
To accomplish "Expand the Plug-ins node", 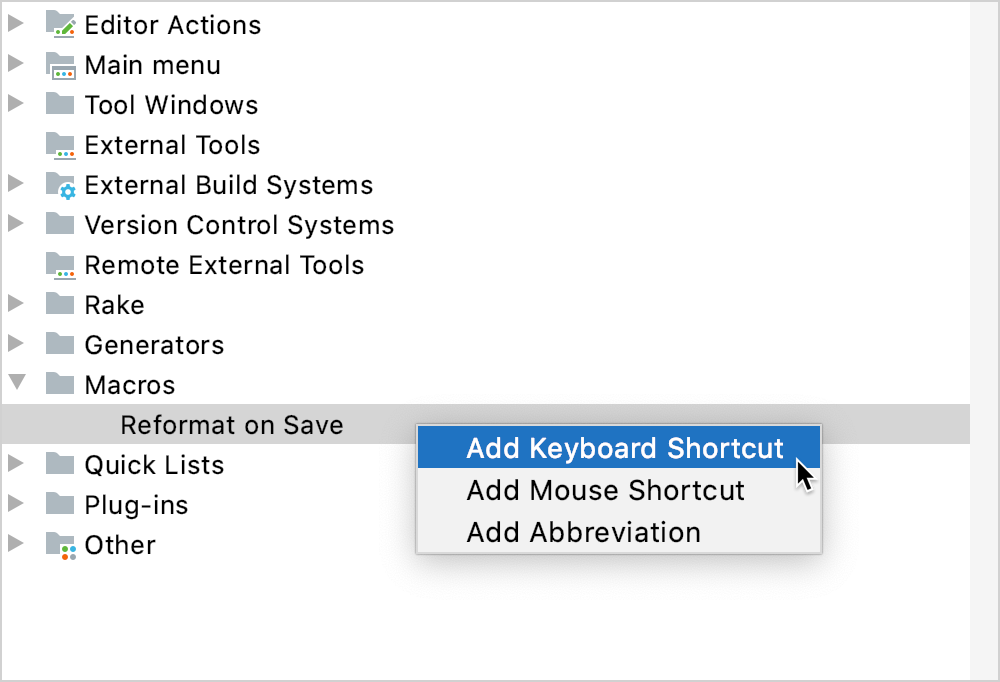I will coord(16,505).
